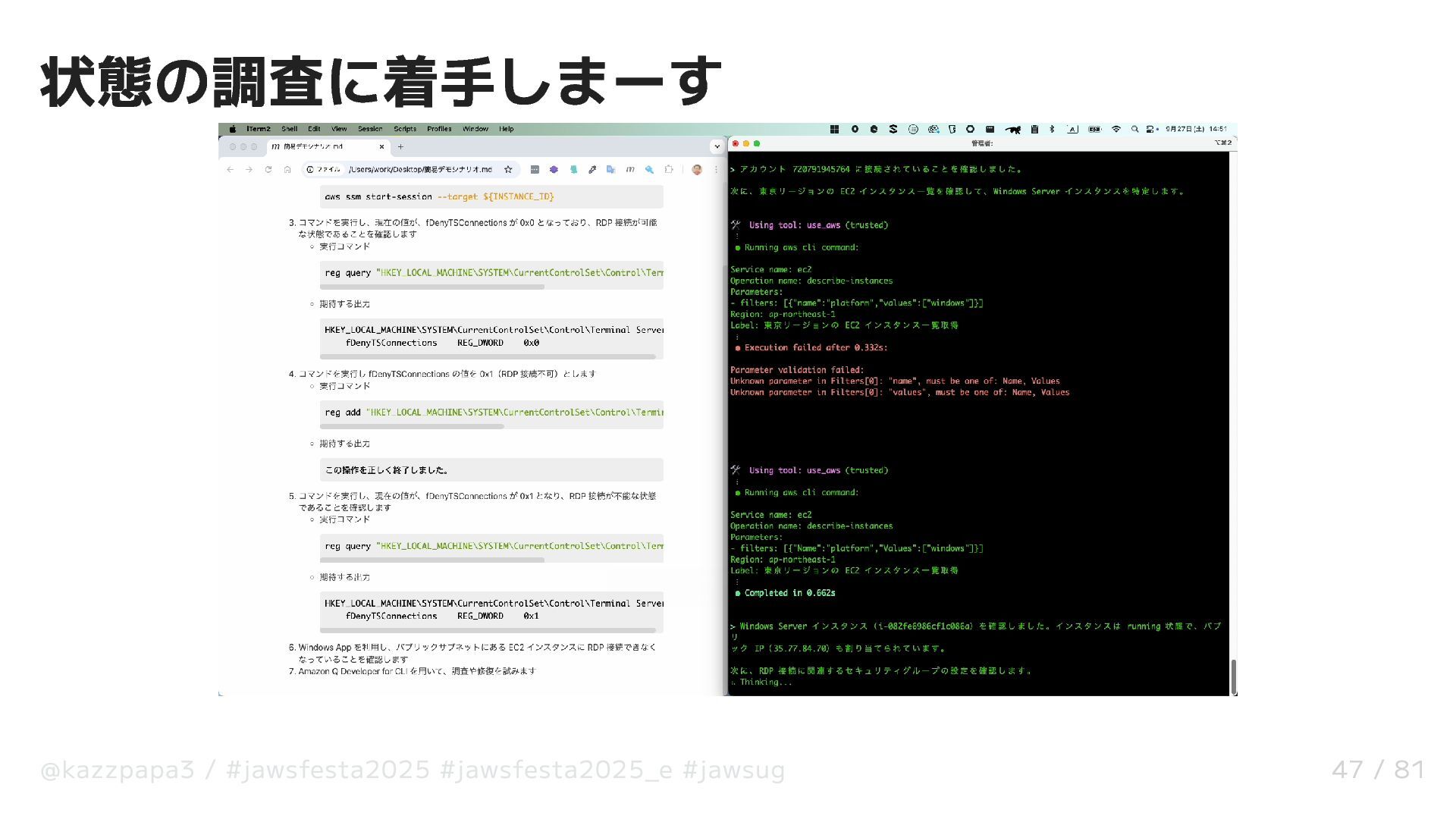Open Spotlight search magnifier icon
This screenshot has width=1456, height=819.
[1134, 129]
